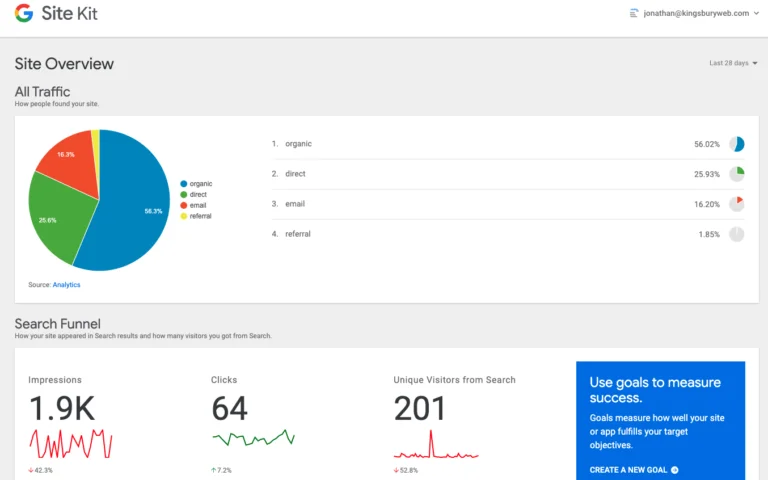Click the direct mini pie icon at 25.93%
The height and width of the screenshot is (480, 768).
tap(737, 174)
